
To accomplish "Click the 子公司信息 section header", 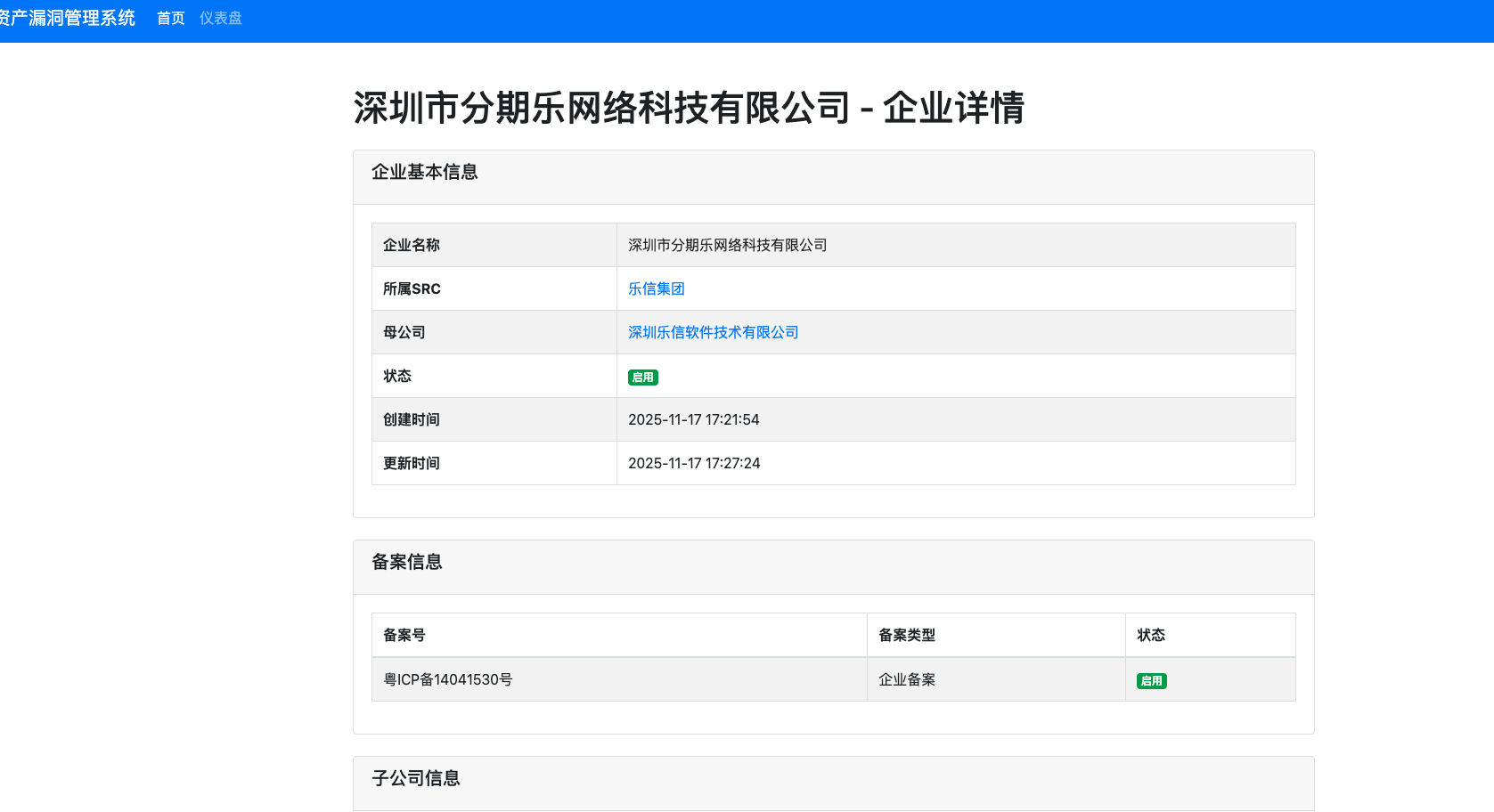I will (x=415, y=778).
